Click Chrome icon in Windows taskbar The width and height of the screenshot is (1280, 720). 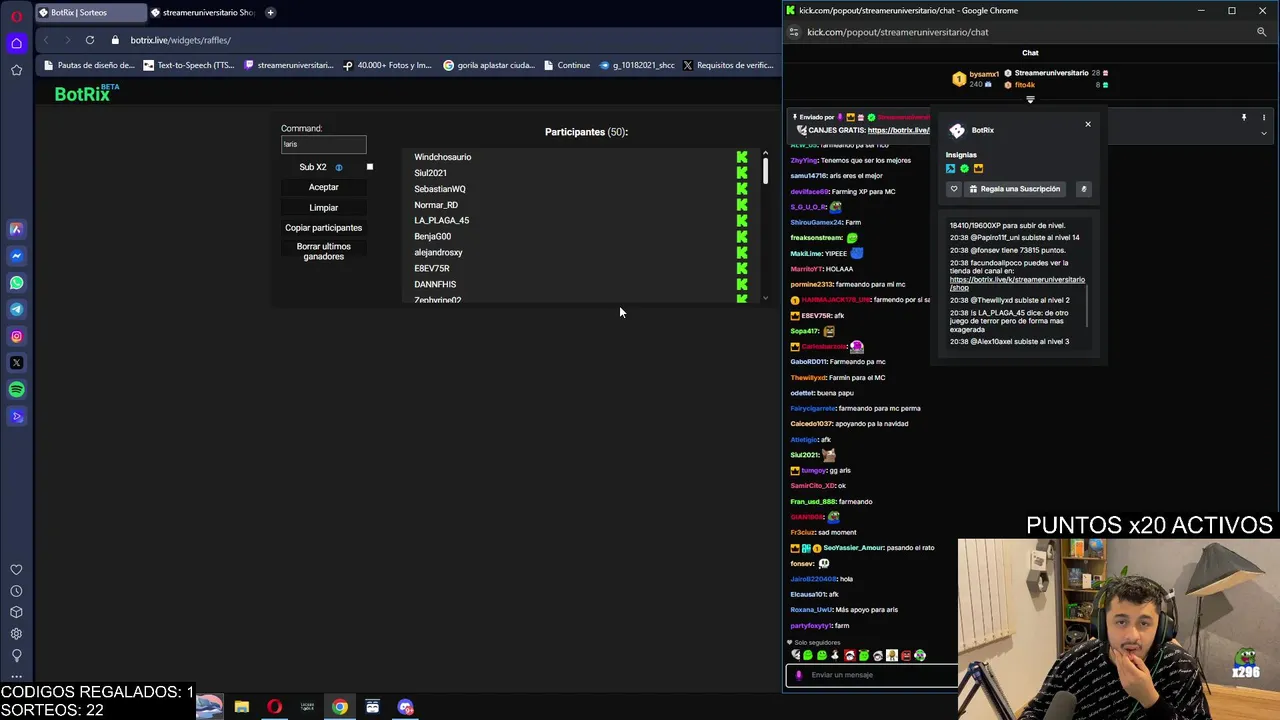(340, 707)
